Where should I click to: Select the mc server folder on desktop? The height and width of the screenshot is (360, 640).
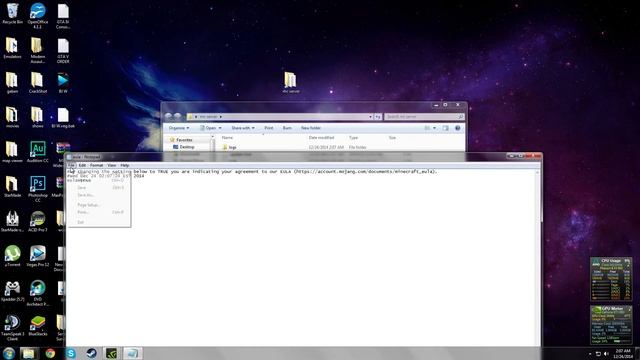291,82
